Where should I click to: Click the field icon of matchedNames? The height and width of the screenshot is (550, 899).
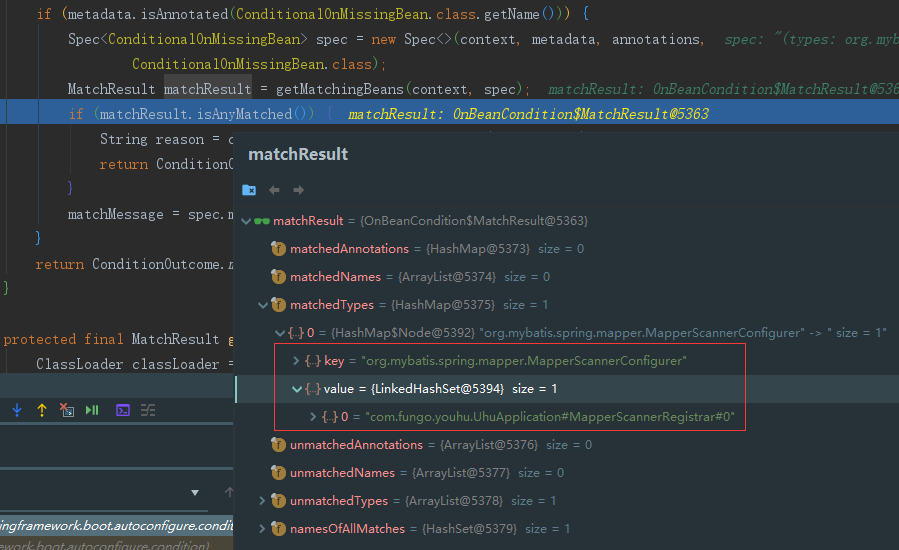[x=279, y=277]
